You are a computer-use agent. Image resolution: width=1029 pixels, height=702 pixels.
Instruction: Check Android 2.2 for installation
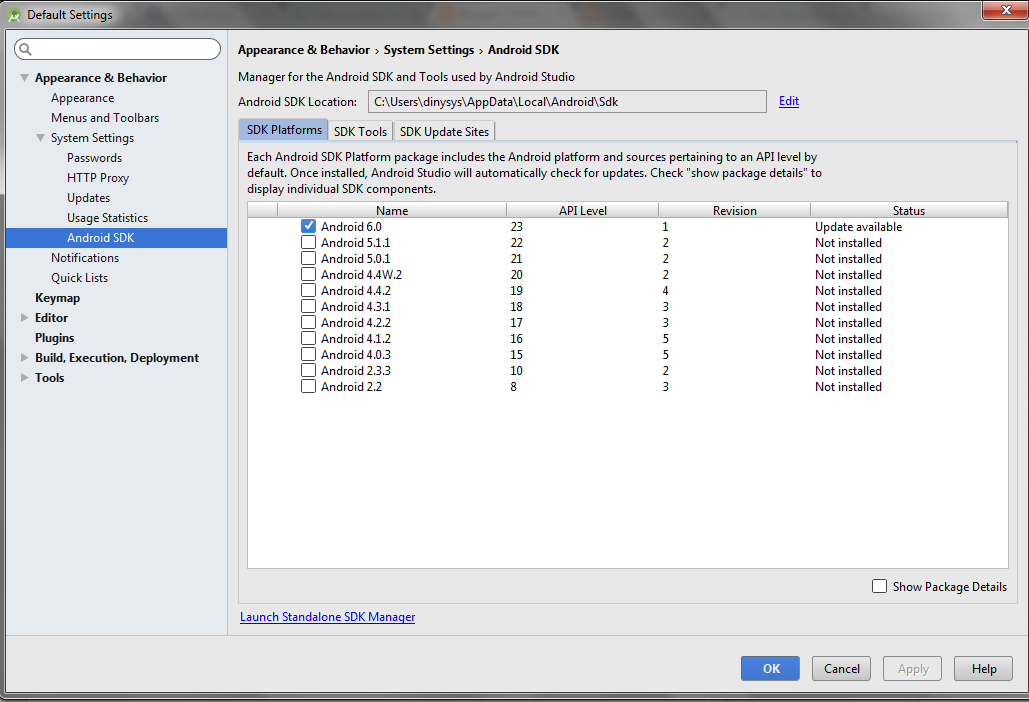click(308, 386)
